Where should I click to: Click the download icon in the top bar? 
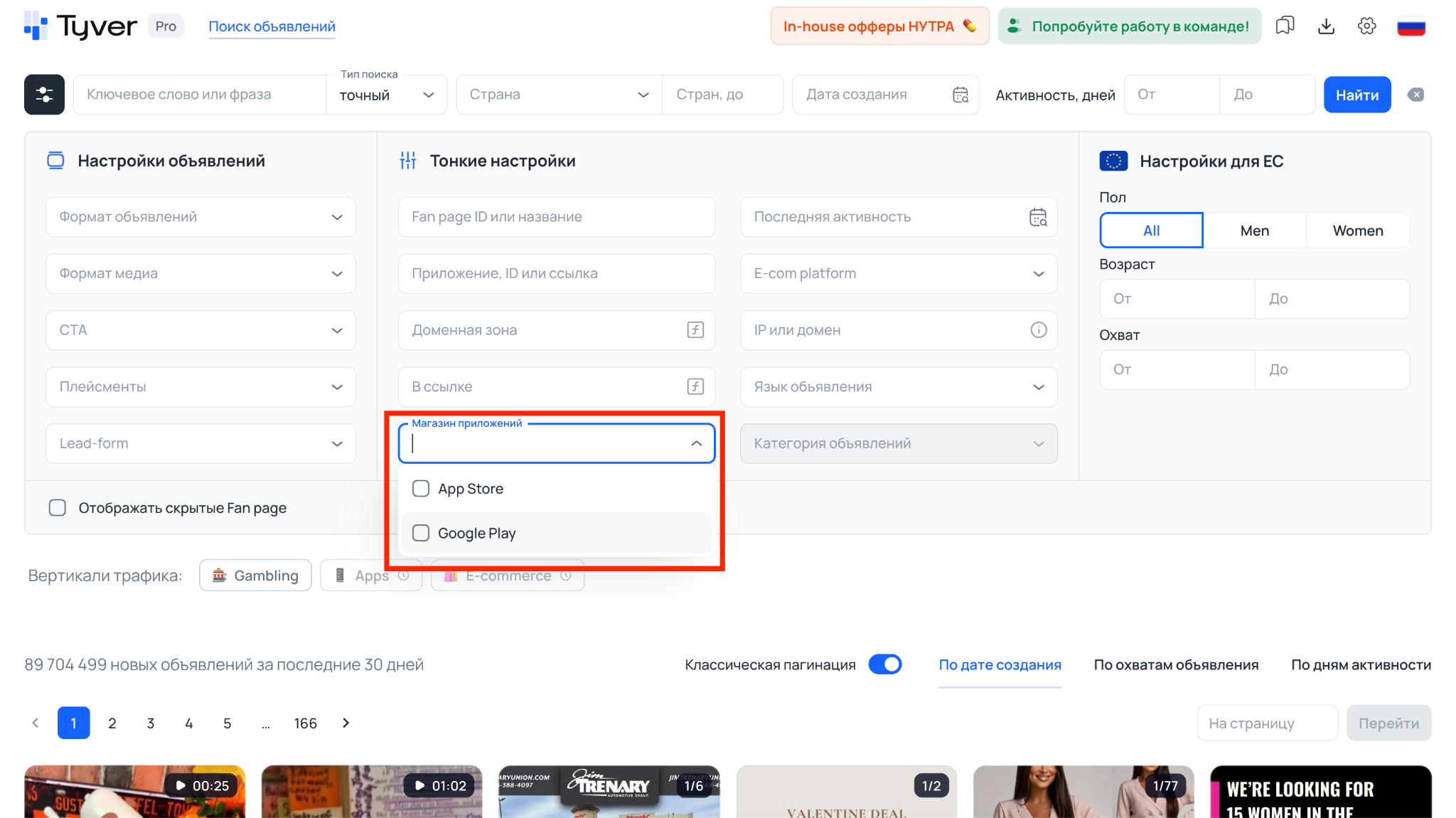pyautogui.click(x=1326, y=26)
